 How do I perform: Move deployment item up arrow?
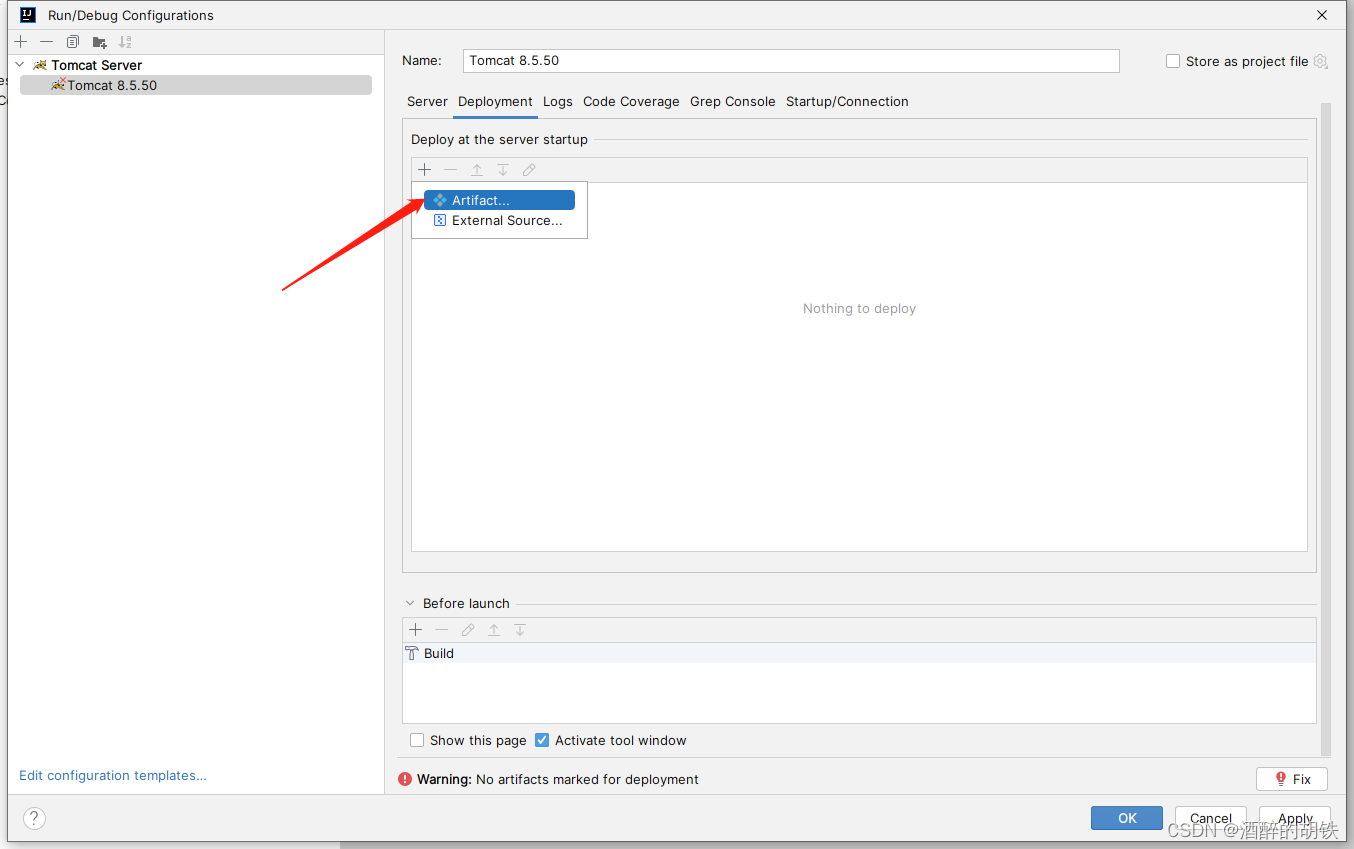(477, 170)
